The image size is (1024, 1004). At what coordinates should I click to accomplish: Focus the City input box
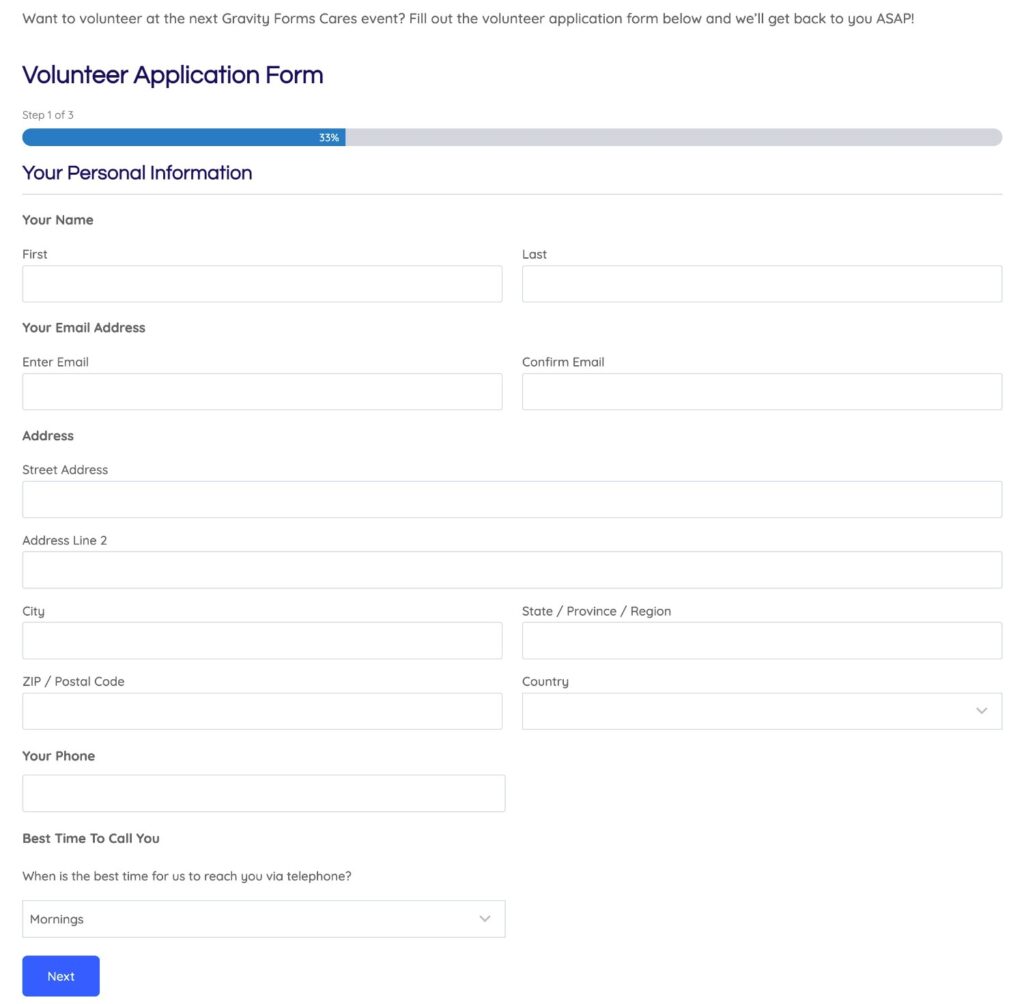pyautogui.click(x=262, y=640)
